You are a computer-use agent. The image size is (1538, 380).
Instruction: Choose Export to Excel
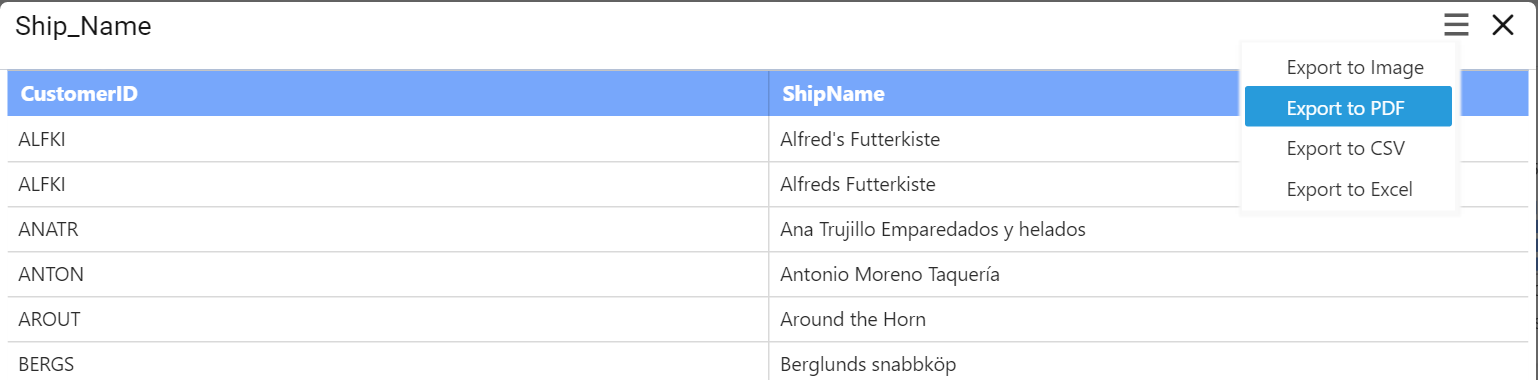pos(1348,189)
